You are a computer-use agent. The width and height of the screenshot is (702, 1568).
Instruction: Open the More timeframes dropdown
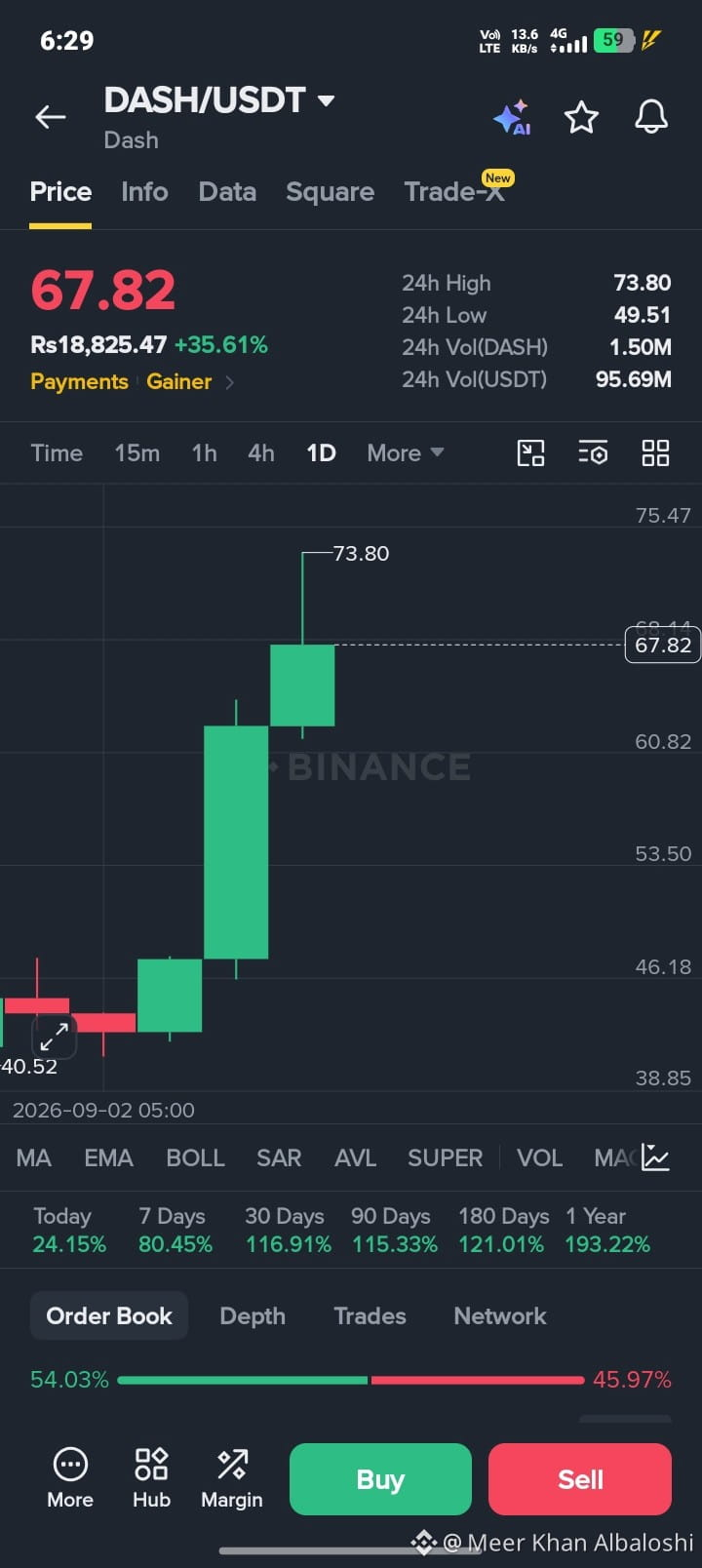click(406, 453)
